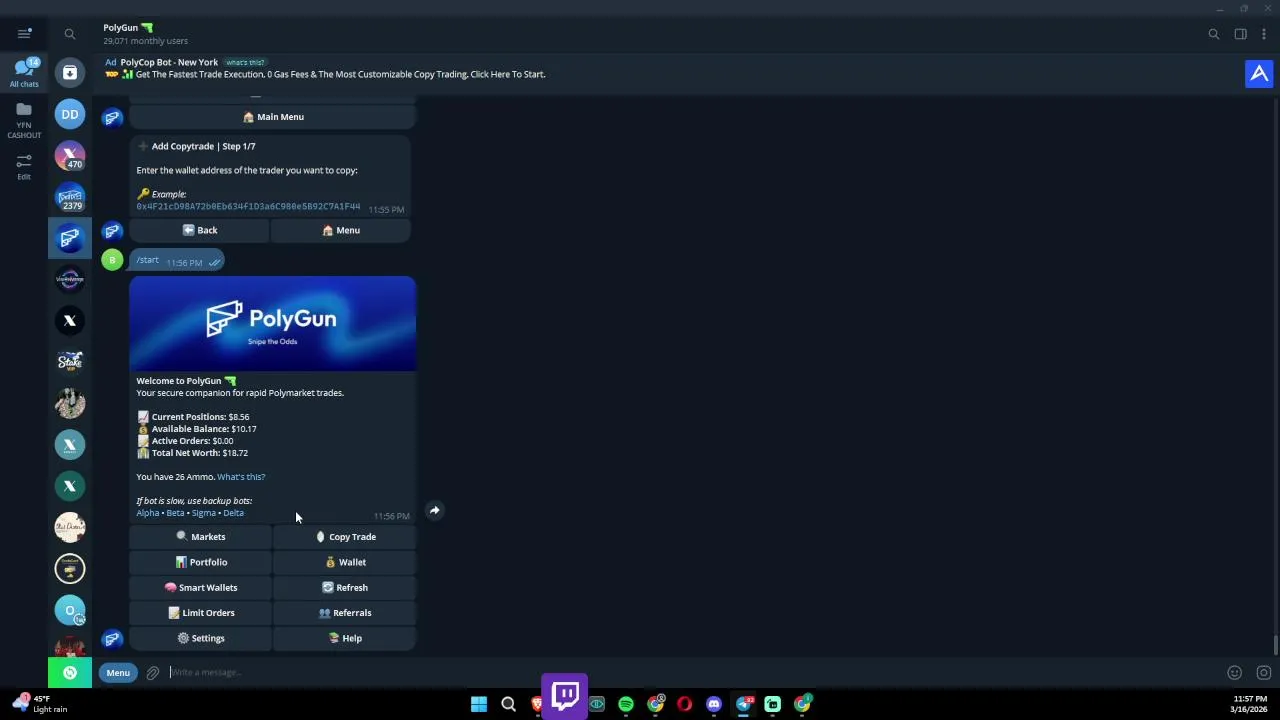Open the white X avatar chat
The image size is (1280, 720).
click(70, 321)
